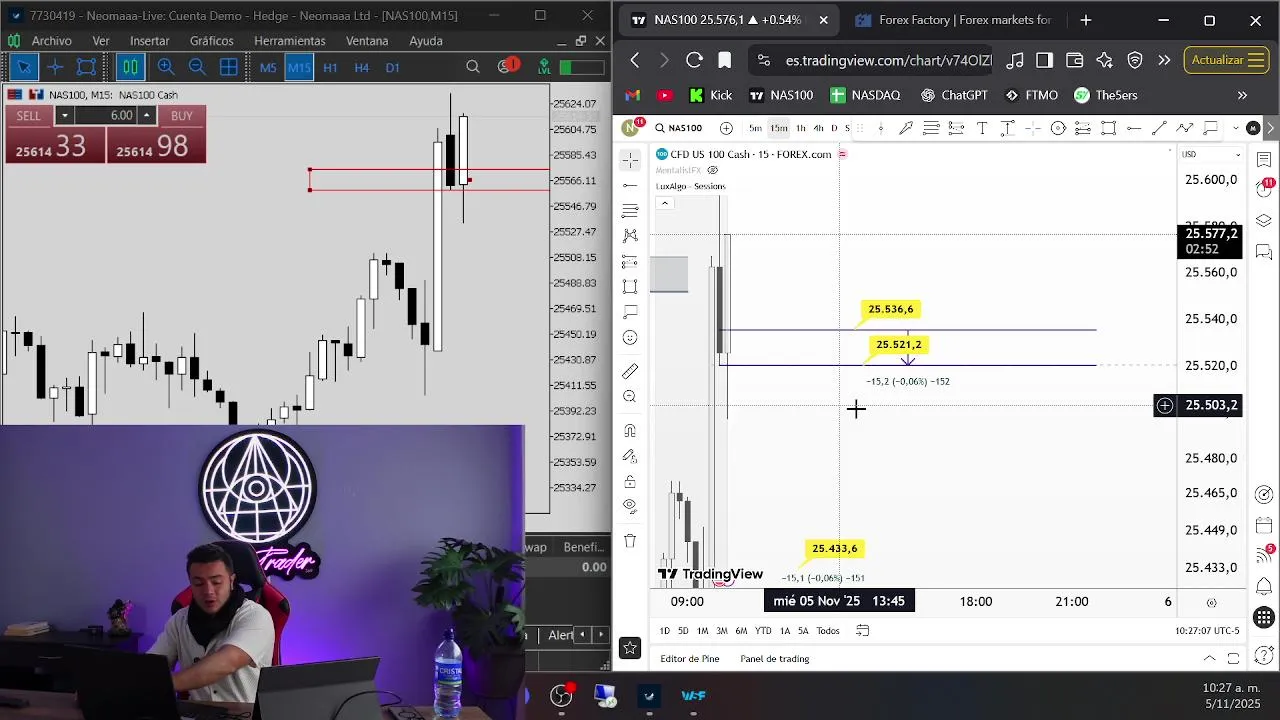Open the Gráficos menu
Viewport: 1280px width, 720px height.
[211, 41]
